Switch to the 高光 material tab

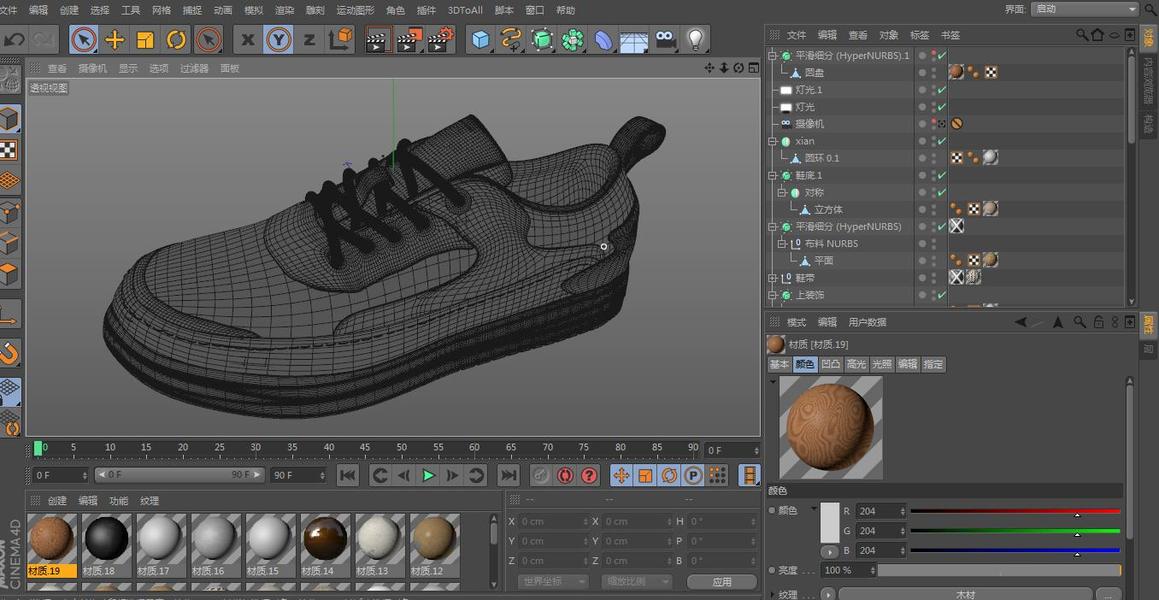pos(856,364)
